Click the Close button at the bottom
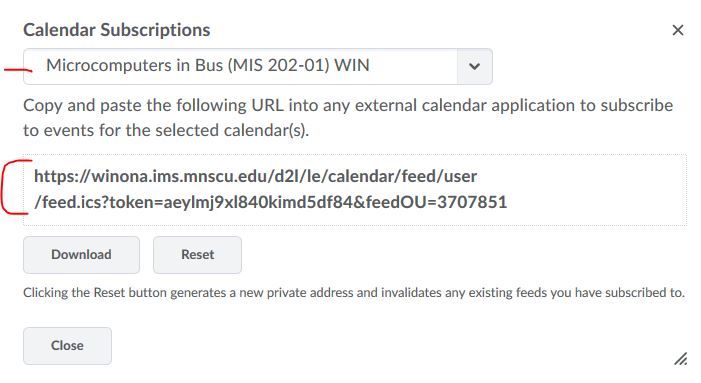This screenshot has width=701, height=383. pos(68,346)
